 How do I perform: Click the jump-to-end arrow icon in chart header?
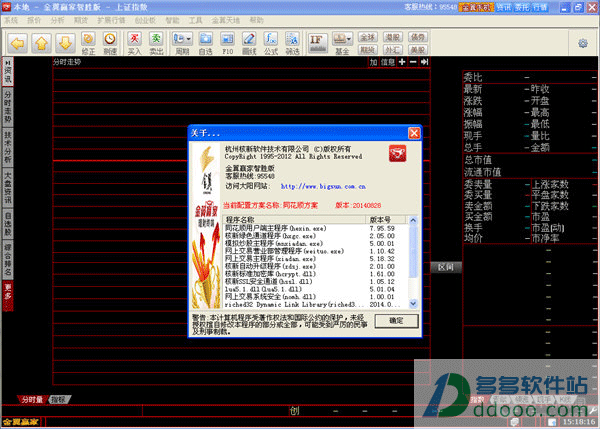click(x=424, y=62)
